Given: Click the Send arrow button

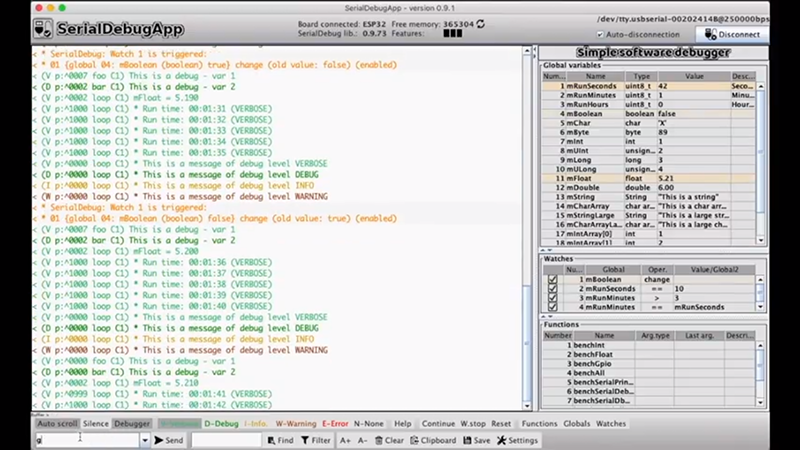Looking at the screenshot, I should coord(168,440).
